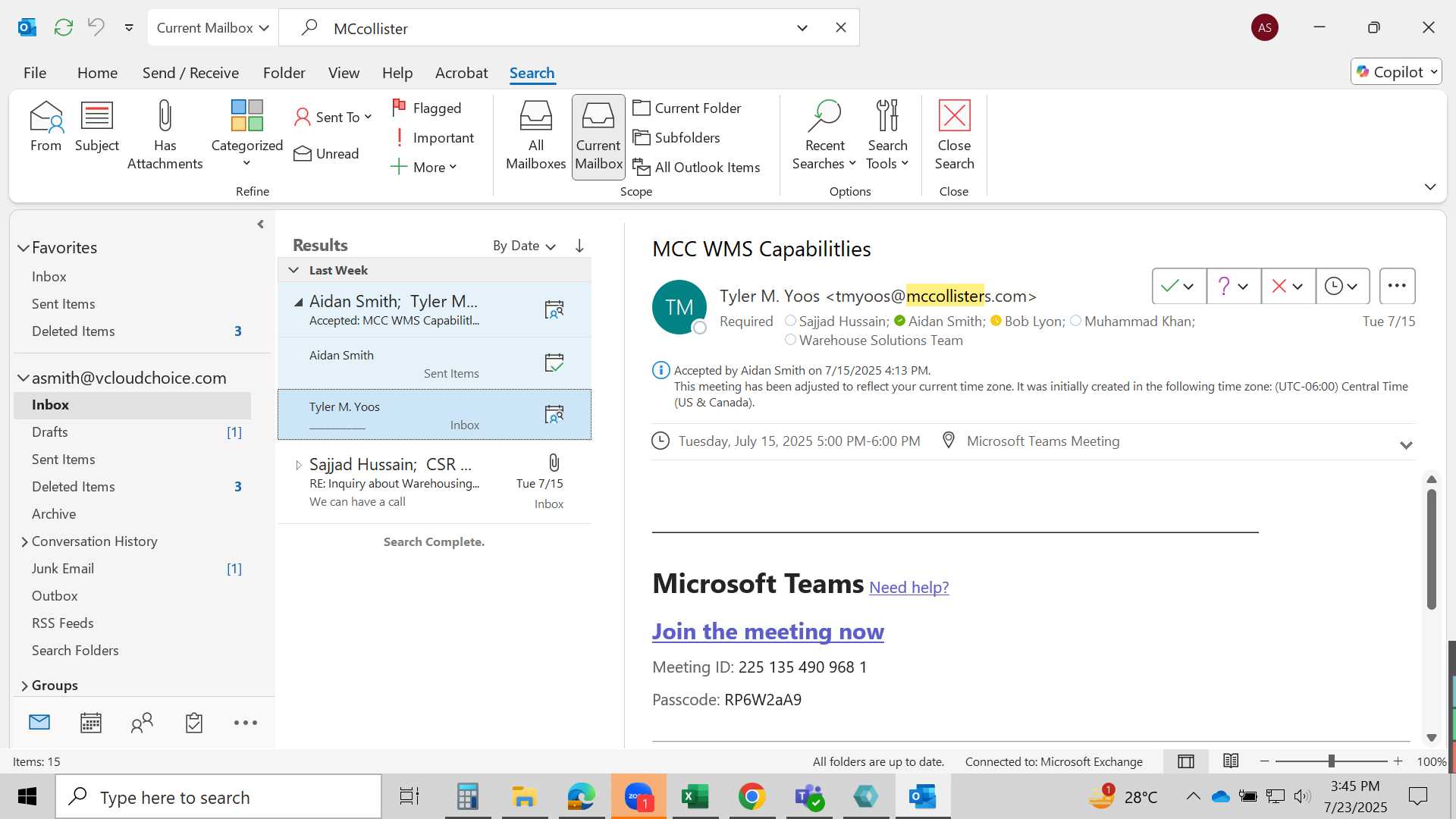Click the zoom slider handle
The height and width of the screenshot is (819, 1456).
pos(1331,761)
